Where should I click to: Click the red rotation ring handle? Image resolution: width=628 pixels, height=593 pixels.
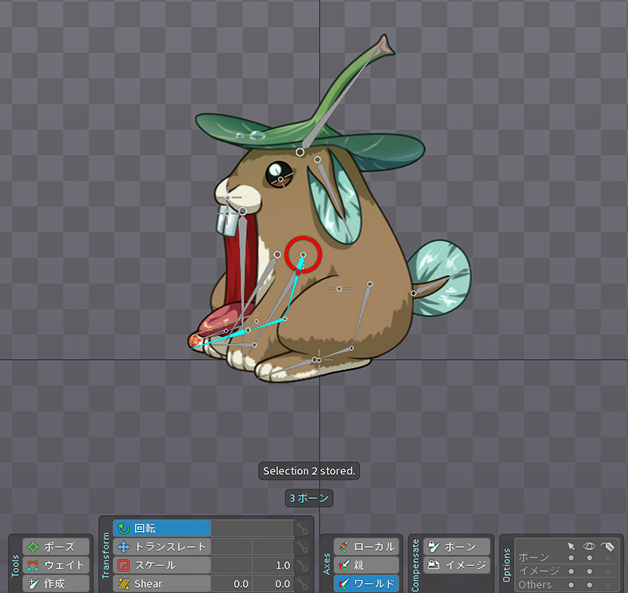pyautogui.click(x=303, y=255)
